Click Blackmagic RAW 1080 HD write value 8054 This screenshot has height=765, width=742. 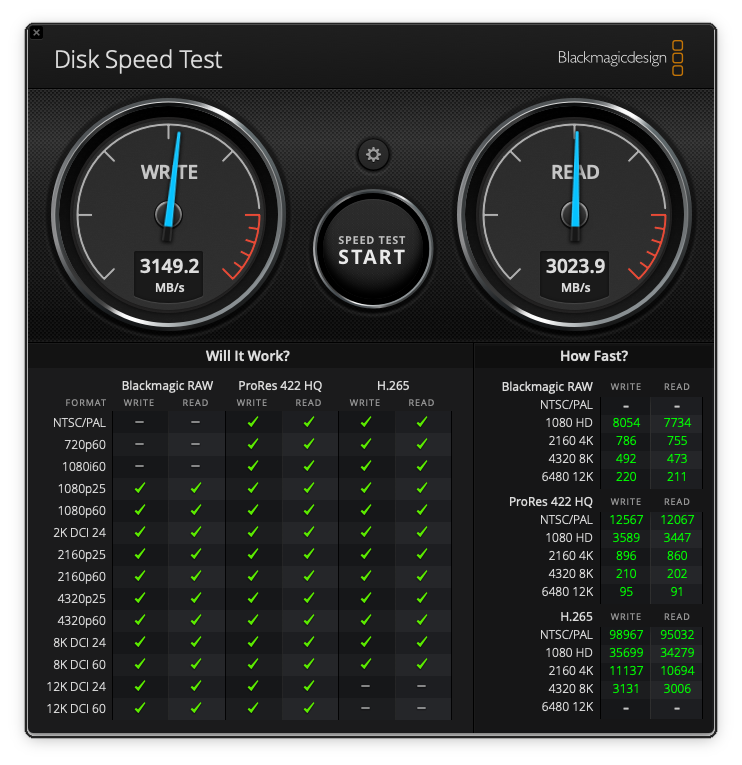click(626, 423)
